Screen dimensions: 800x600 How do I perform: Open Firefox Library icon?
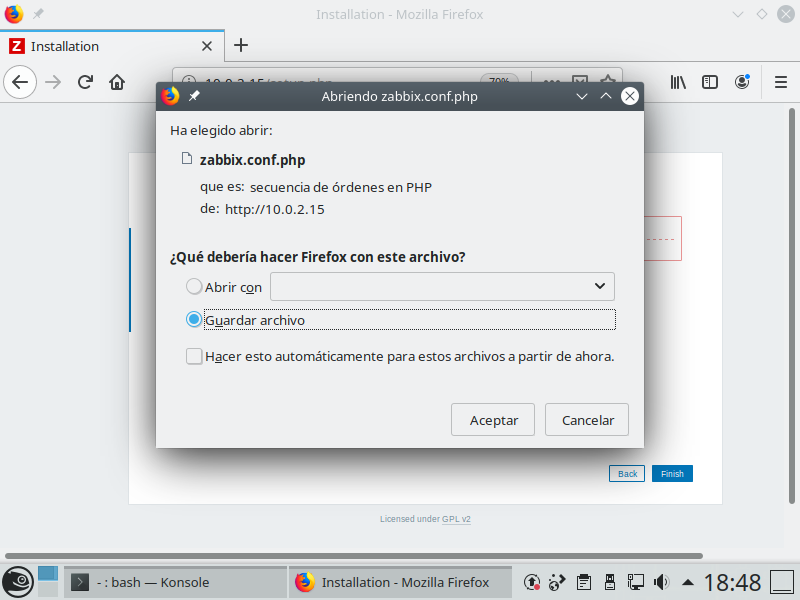678,82
